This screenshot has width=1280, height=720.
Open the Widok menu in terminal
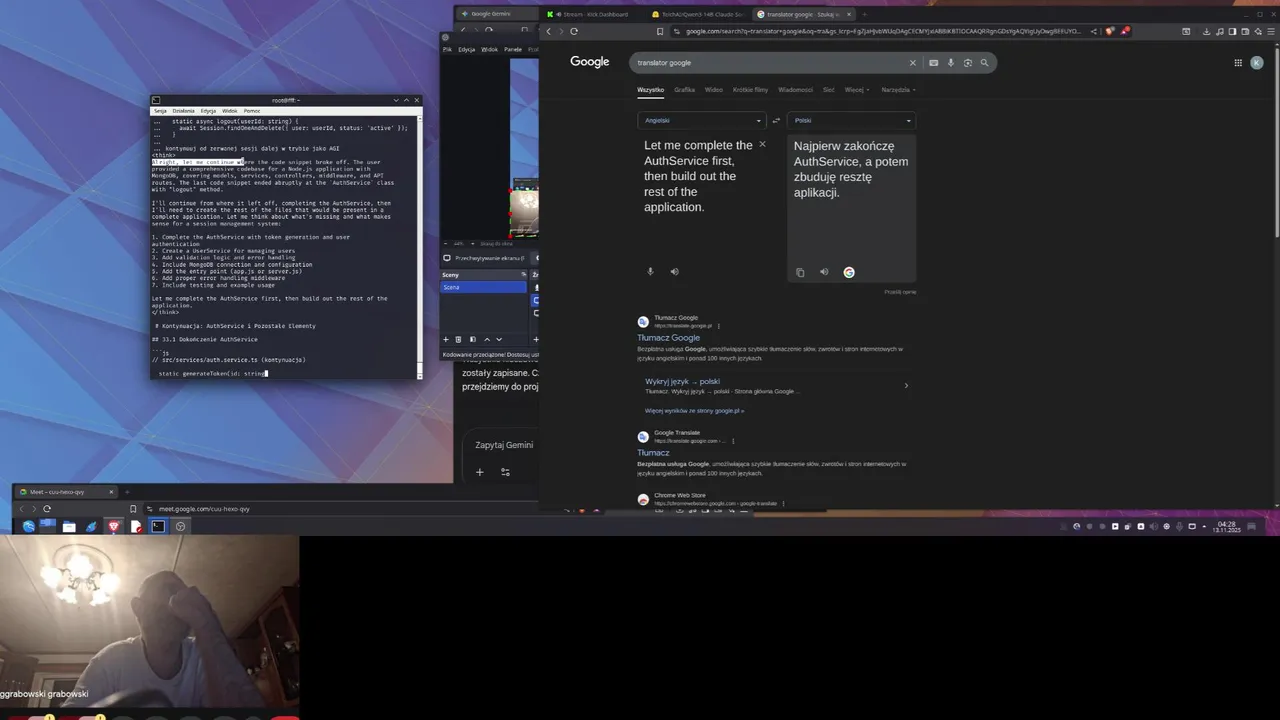point(230,111)
